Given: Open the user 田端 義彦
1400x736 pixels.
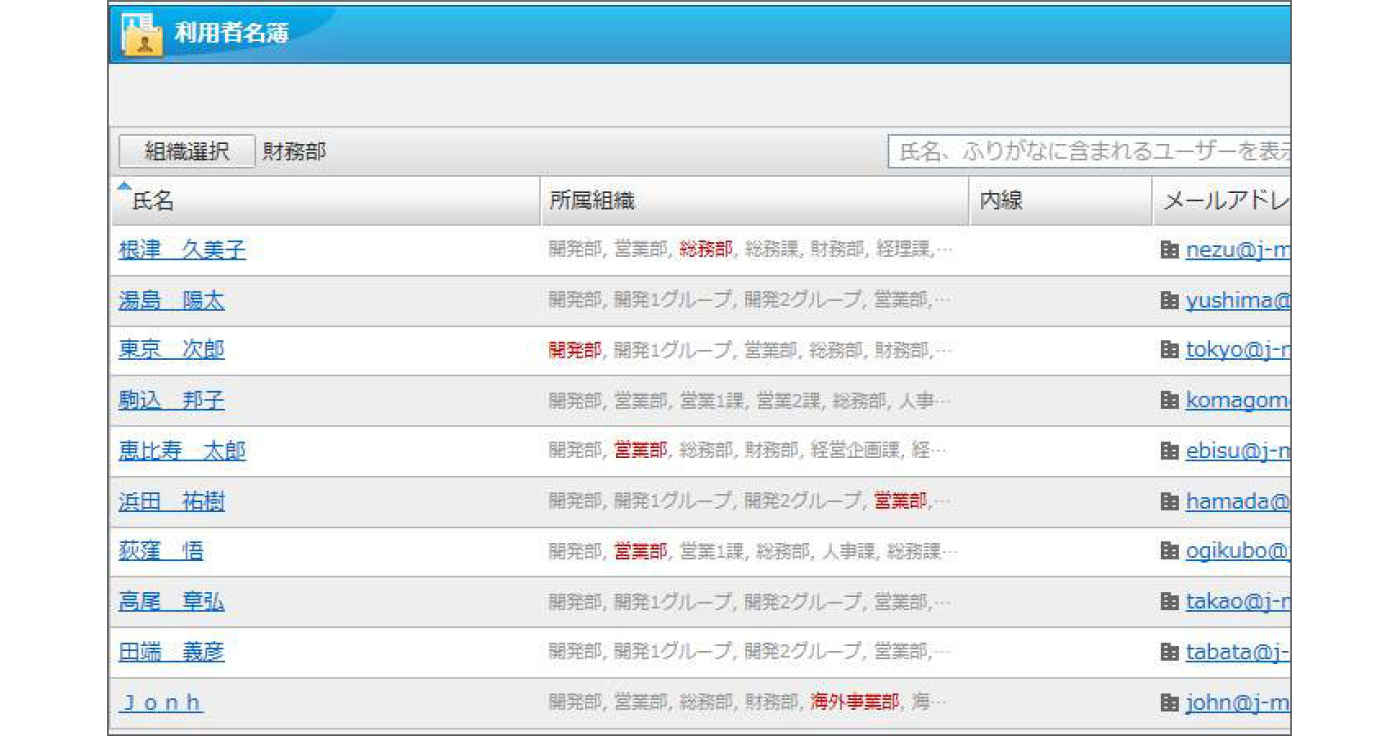Looking at the screenshot, I should tap(172, 652).
